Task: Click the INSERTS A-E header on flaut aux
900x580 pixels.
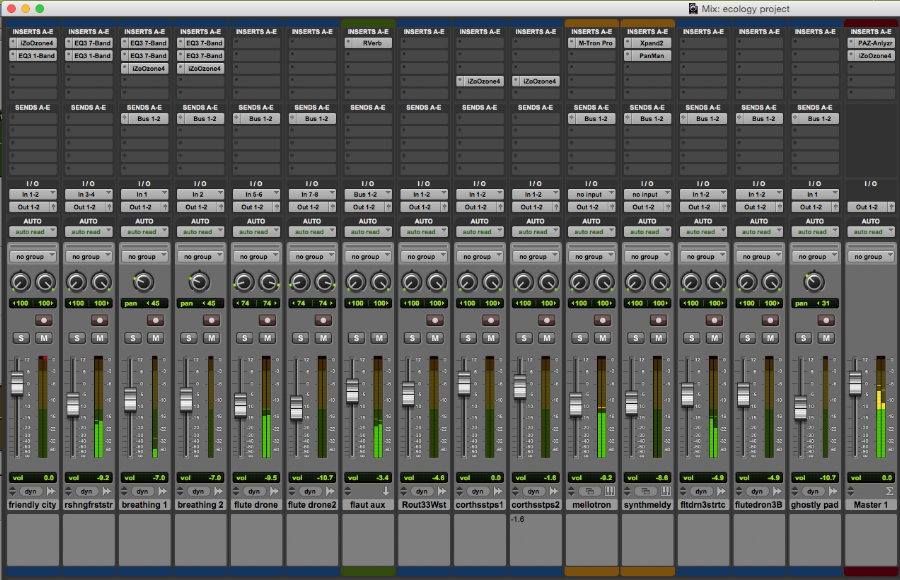Action: [x=368, y=32]
